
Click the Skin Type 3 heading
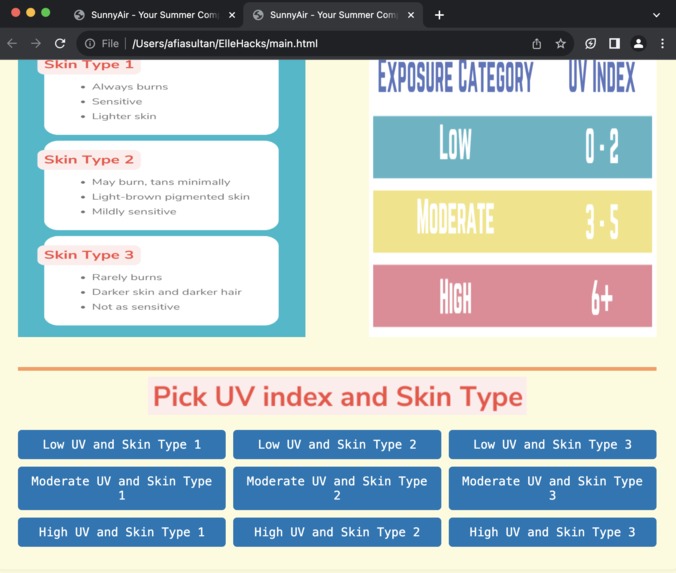[89, 255]
